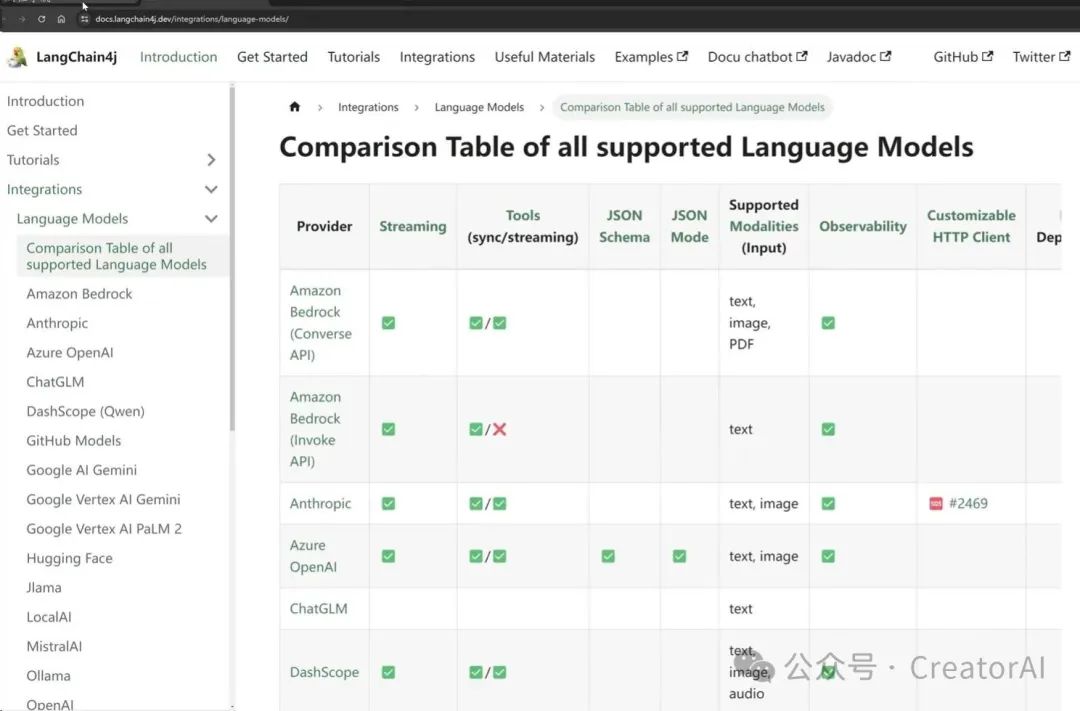Screen dimensions: 1080x711
Task: Click Observability checkmark for Anthropic row
Action: (828, 504)
